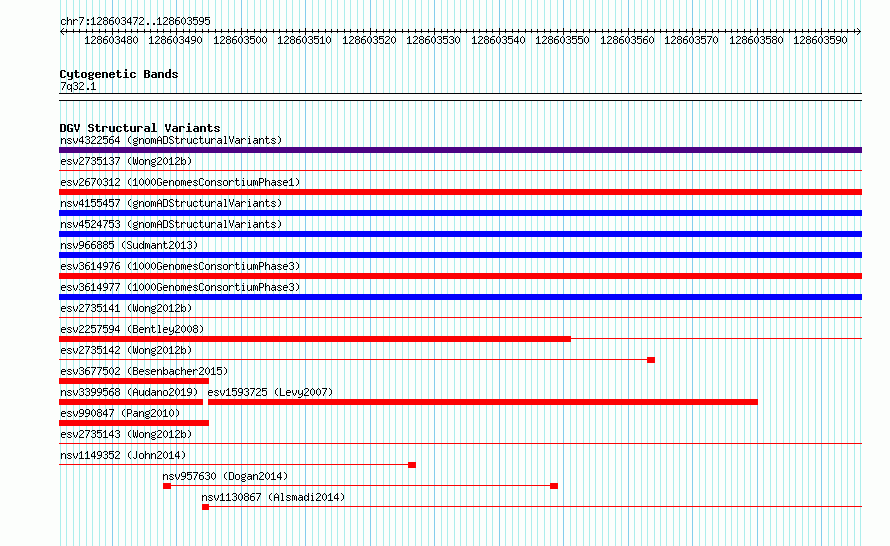Open variant label esv990847 (Pang2010)
The height and width of the screenshot is (546, 890).
click(120, 413)
